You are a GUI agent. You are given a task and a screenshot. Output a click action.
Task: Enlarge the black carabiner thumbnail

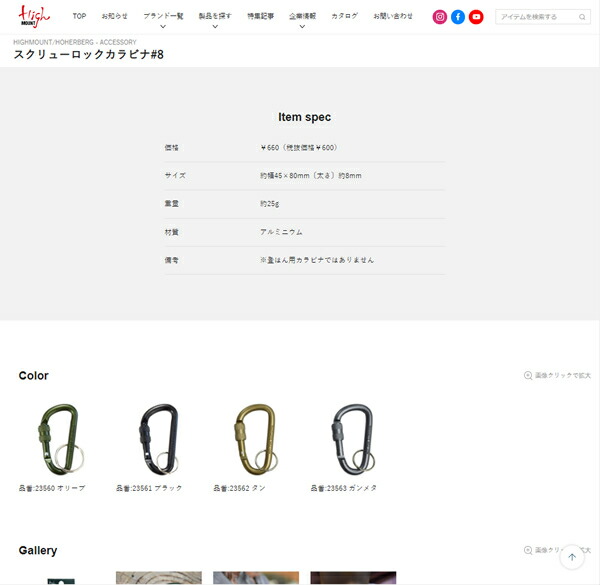[x=159, y=439]
